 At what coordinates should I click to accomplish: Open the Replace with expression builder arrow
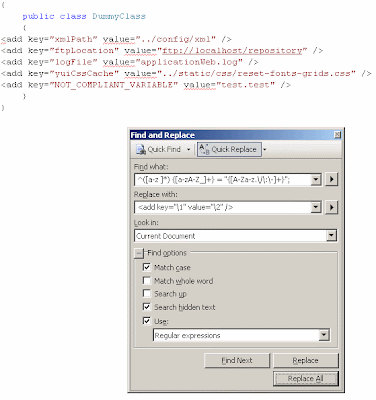click(x=331, y=207)
